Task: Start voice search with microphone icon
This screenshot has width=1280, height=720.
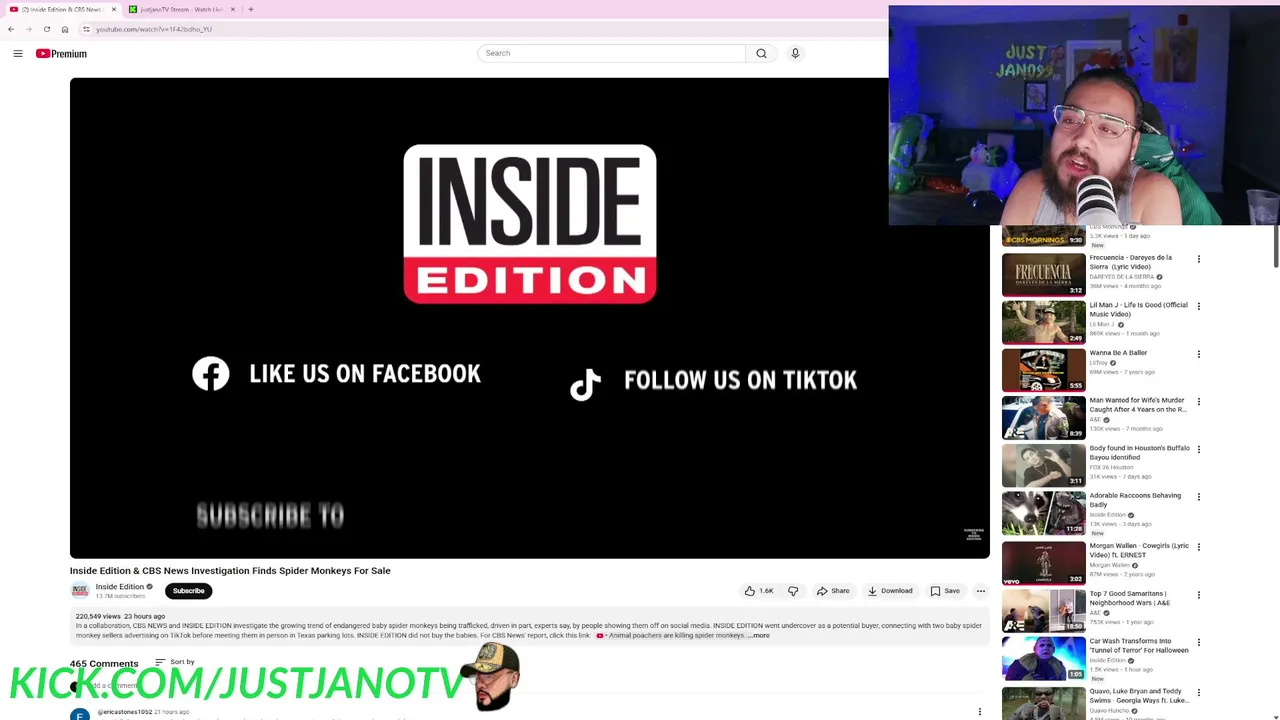Action: (795, 53)
